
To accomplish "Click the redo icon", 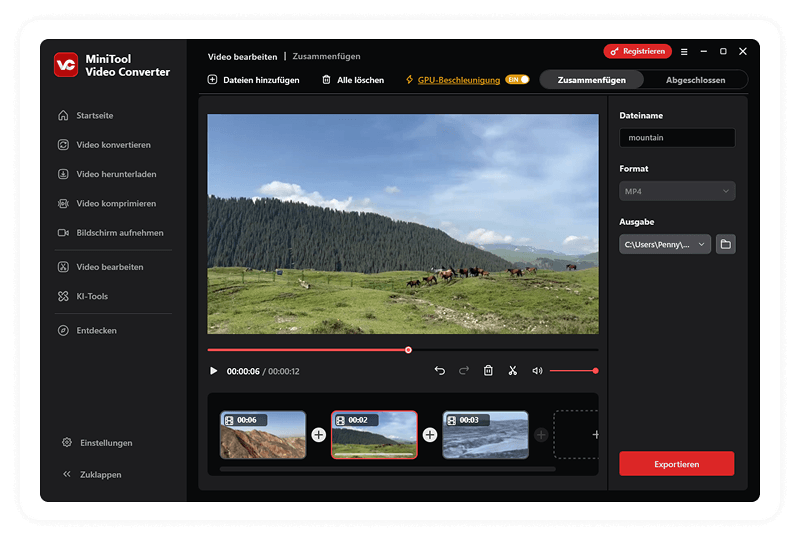I will point(464,371).
